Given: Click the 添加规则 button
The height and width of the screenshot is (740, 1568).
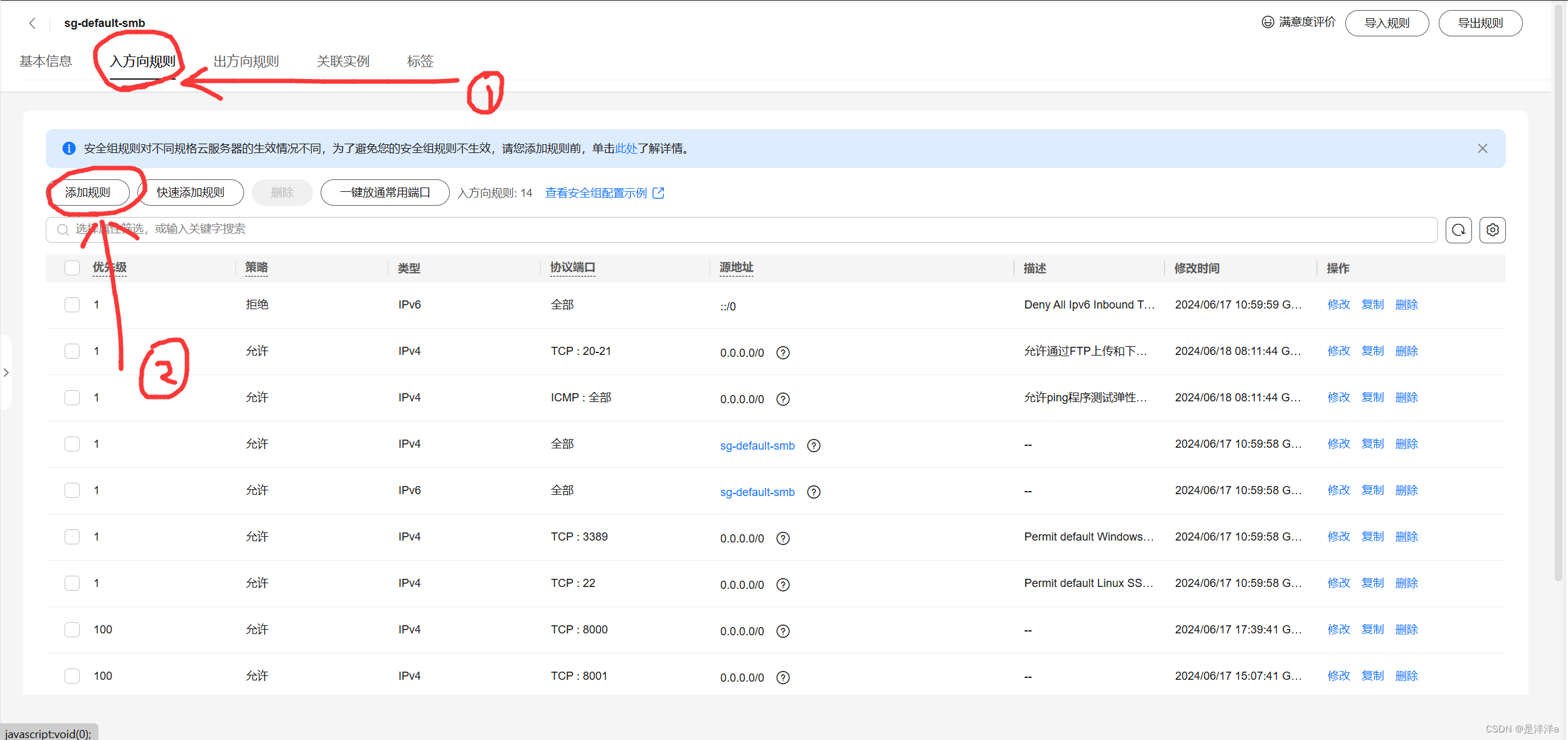Looking at the screenshot, I should [88, 193].
